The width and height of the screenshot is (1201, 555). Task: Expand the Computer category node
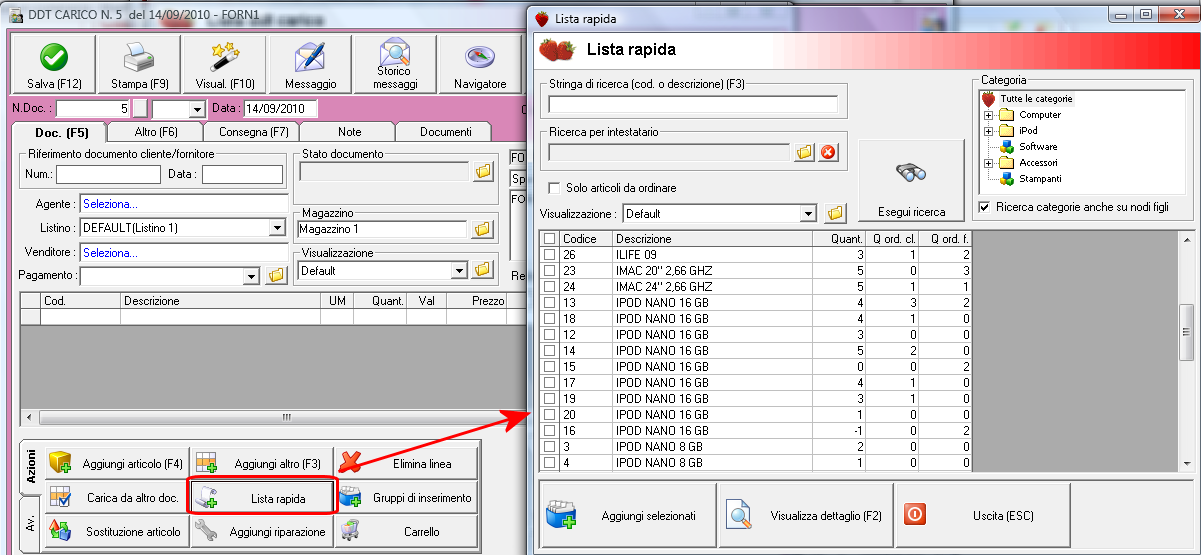[x=988, y=115]
